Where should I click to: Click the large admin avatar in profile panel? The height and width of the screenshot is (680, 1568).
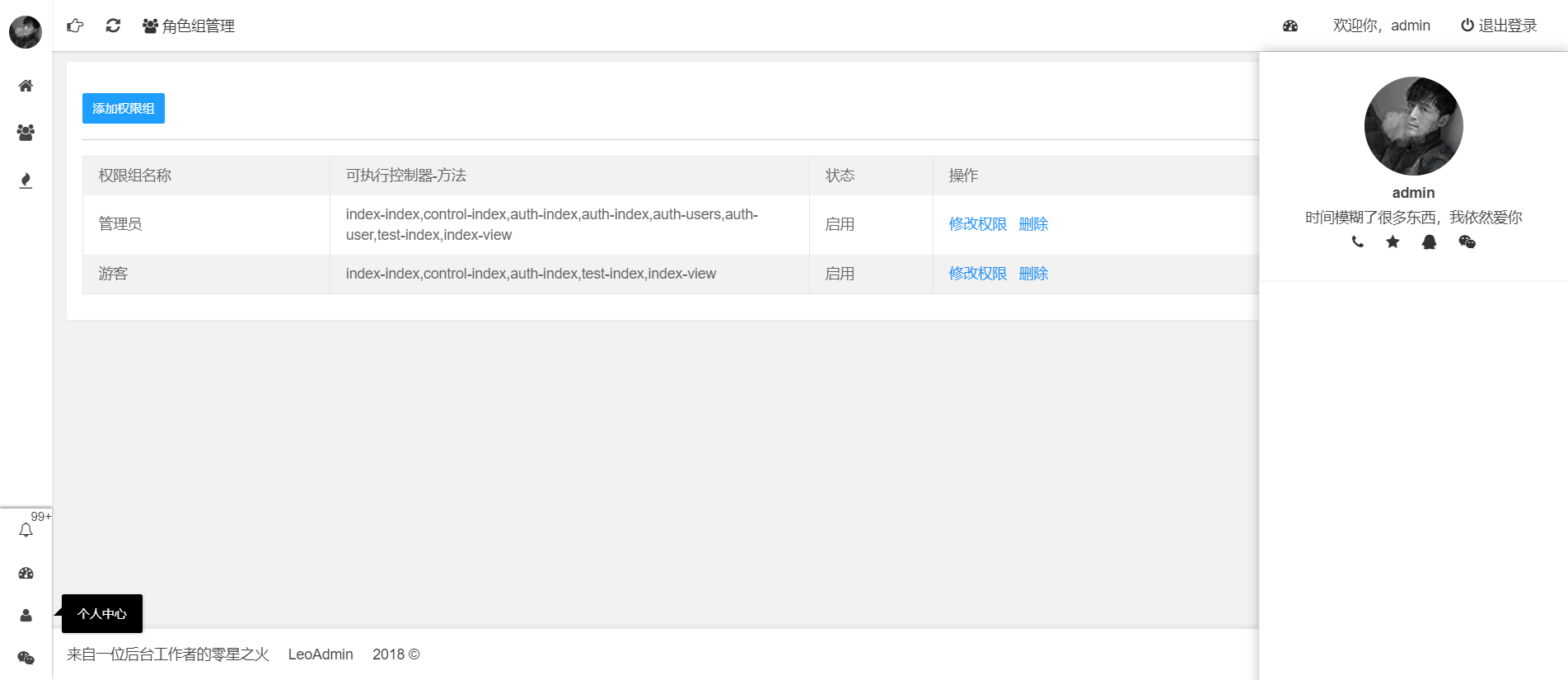1413,126
